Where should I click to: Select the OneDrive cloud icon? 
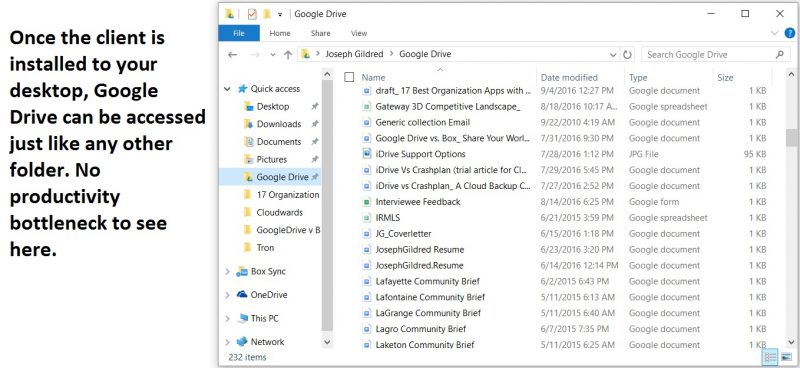(x=242, y=295)
